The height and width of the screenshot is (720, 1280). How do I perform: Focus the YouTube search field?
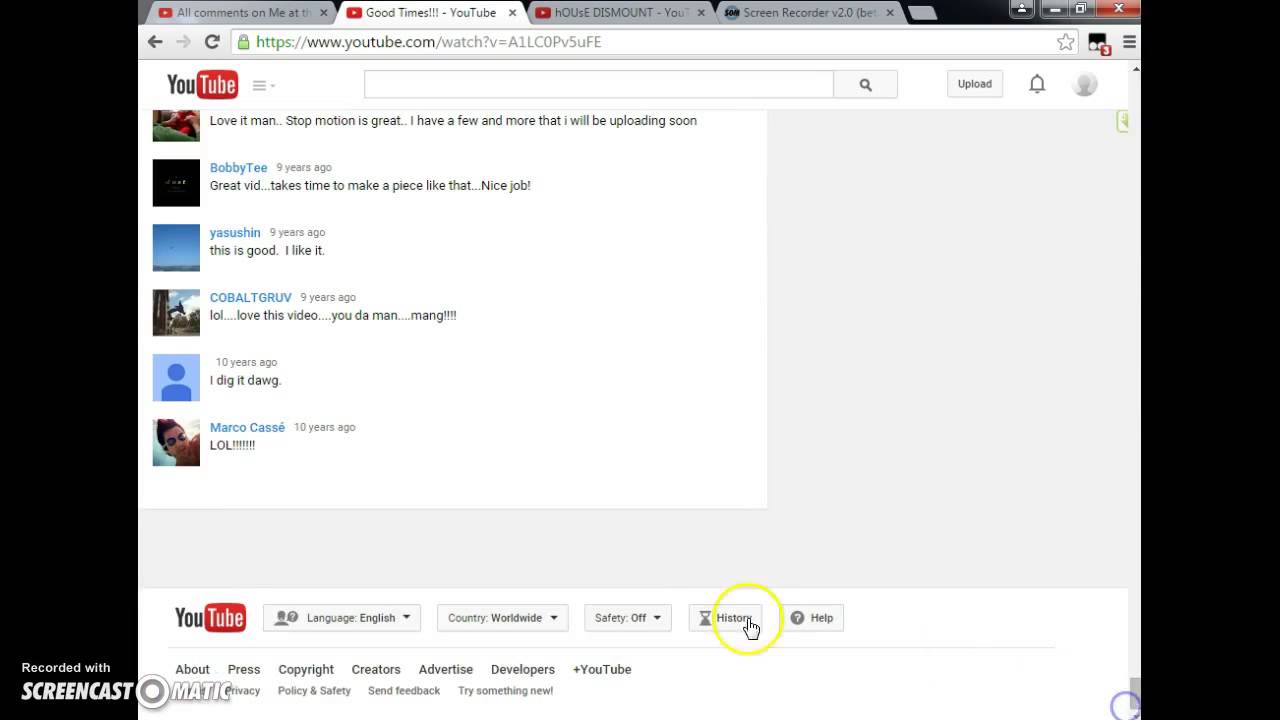point(598,85)
